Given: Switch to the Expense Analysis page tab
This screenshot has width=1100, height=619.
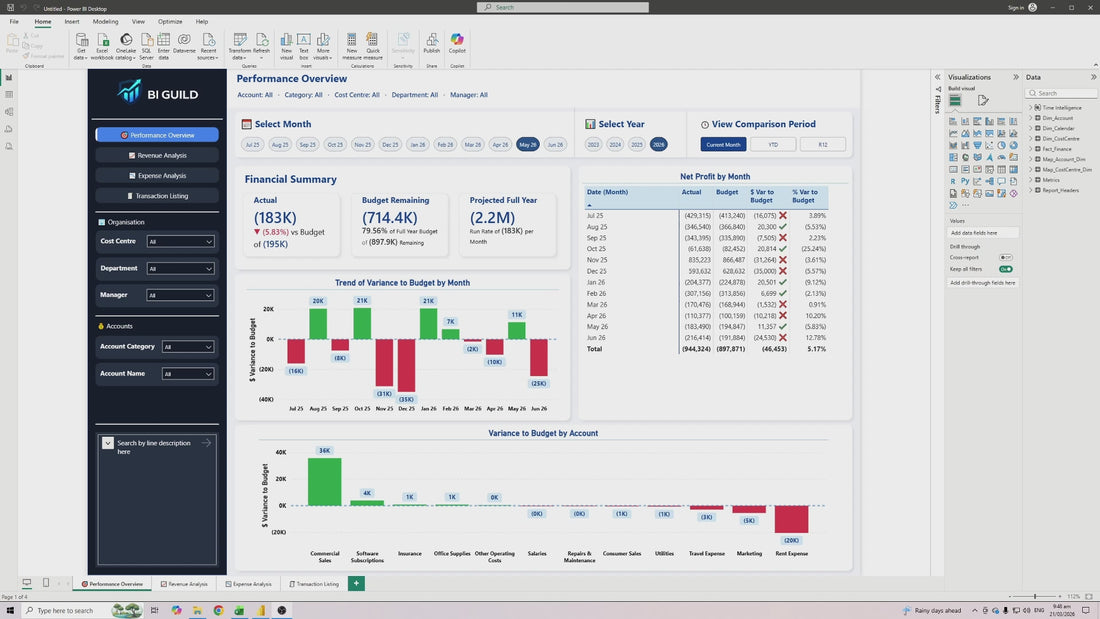Looking at the screenshot, I should pyautogui.click(x=249, y=584).
